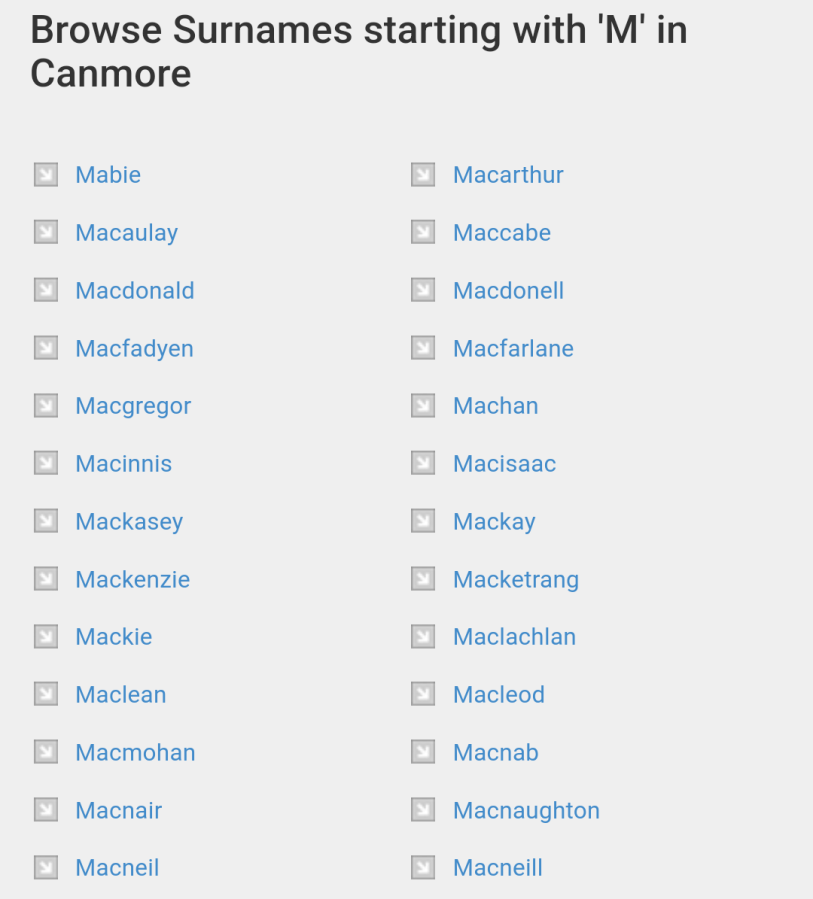Click the arrow icon next to Macleod
The width and height of the screenshot is (813, 899).
click(423, 694)
